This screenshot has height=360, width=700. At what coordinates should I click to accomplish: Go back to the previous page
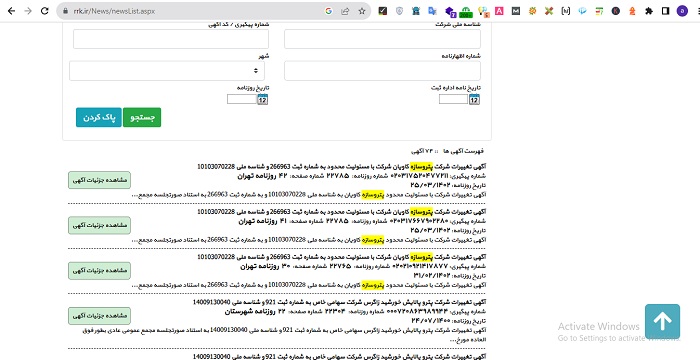pos(12,11)
